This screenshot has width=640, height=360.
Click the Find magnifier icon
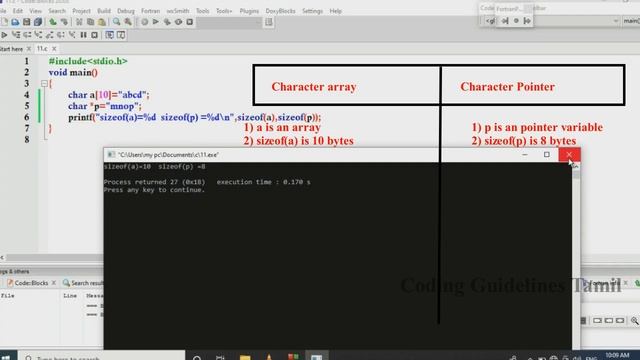click(116, 22)
